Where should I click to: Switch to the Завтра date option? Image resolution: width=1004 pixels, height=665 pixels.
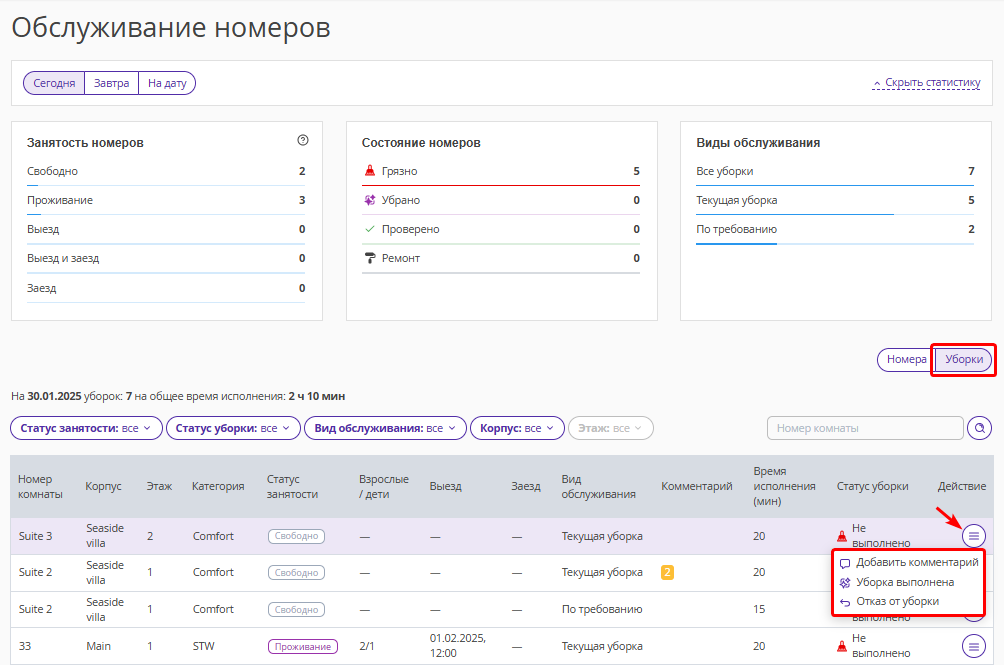click(111, 83)
